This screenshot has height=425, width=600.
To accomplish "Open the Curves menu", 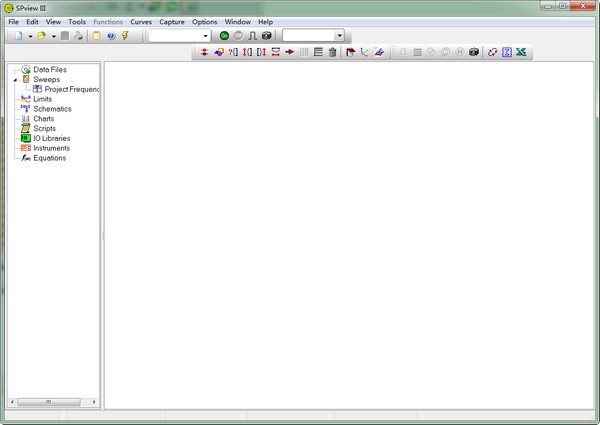I will tap(141, 22).
